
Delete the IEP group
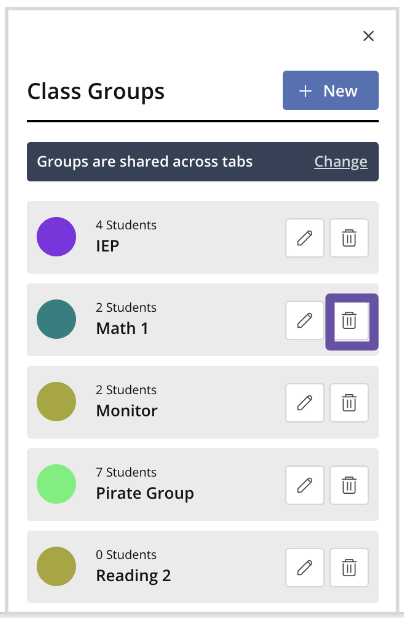tap(349, 238)
